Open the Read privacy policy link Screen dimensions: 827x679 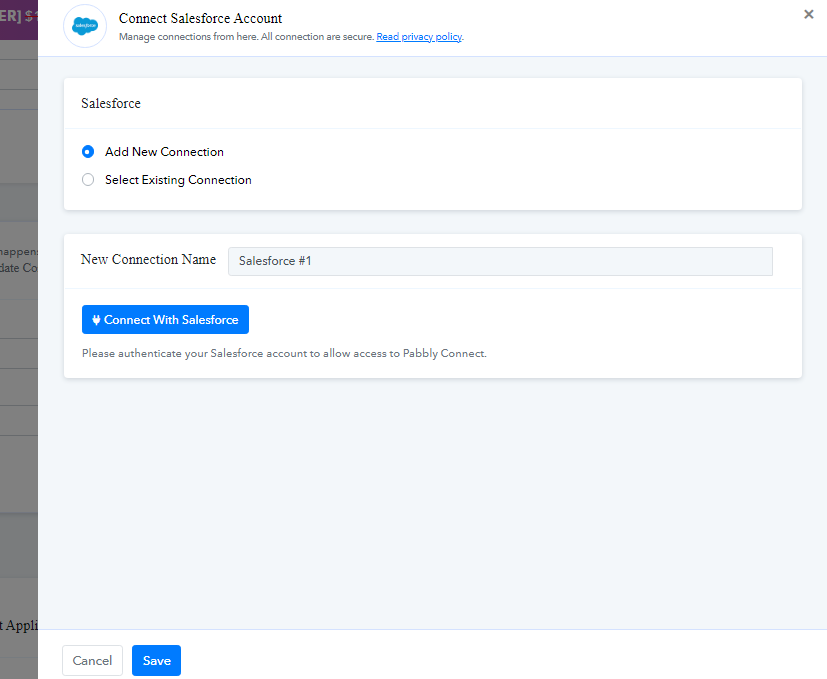[x=419, y=37]
